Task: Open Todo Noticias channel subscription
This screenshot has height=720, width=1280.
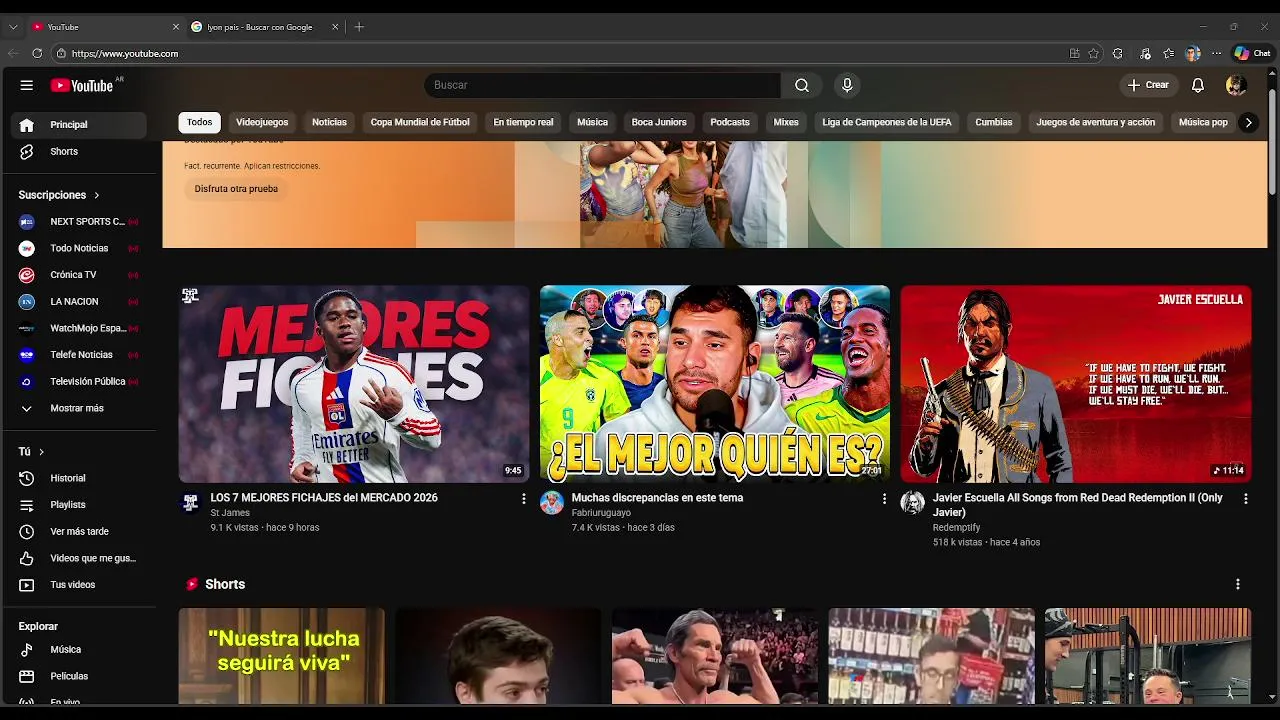Action: tap(79, 248)
